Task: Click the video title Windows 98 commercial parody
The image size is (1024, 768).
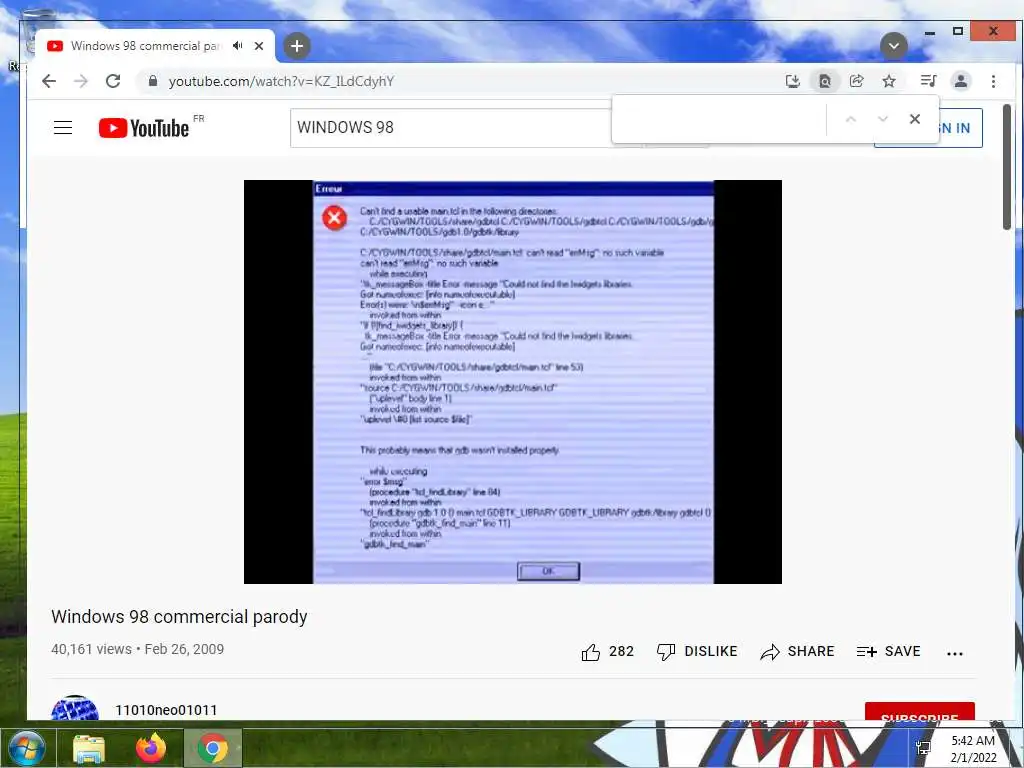Action: [x=179, y=616]
